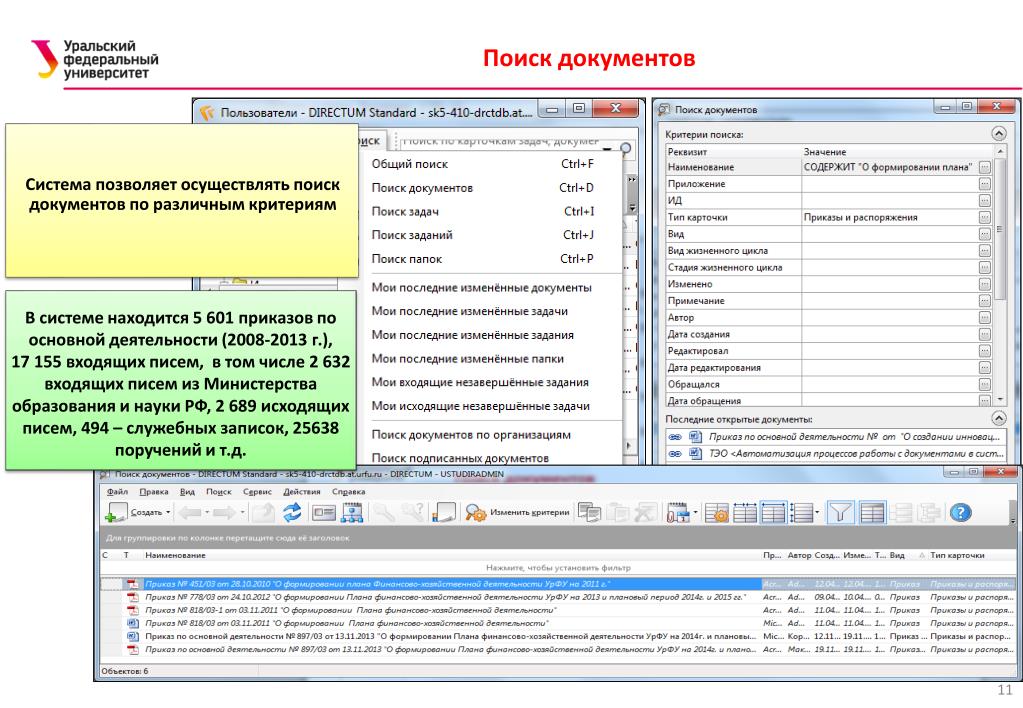Viewport: 1023px width, 708px height.
Task: Choose Общий поиск menu entry
Action: 483,164
